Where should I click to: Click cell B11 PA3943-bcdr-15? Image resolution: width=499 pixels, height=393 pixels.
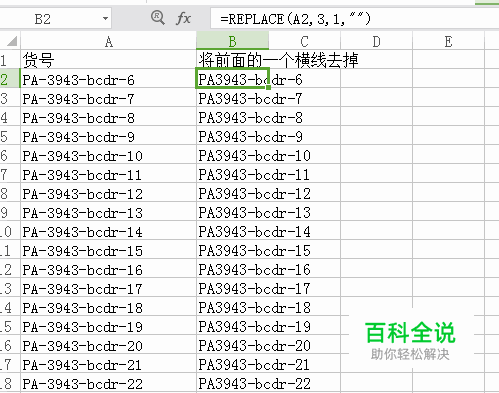[x=232, y=250]
